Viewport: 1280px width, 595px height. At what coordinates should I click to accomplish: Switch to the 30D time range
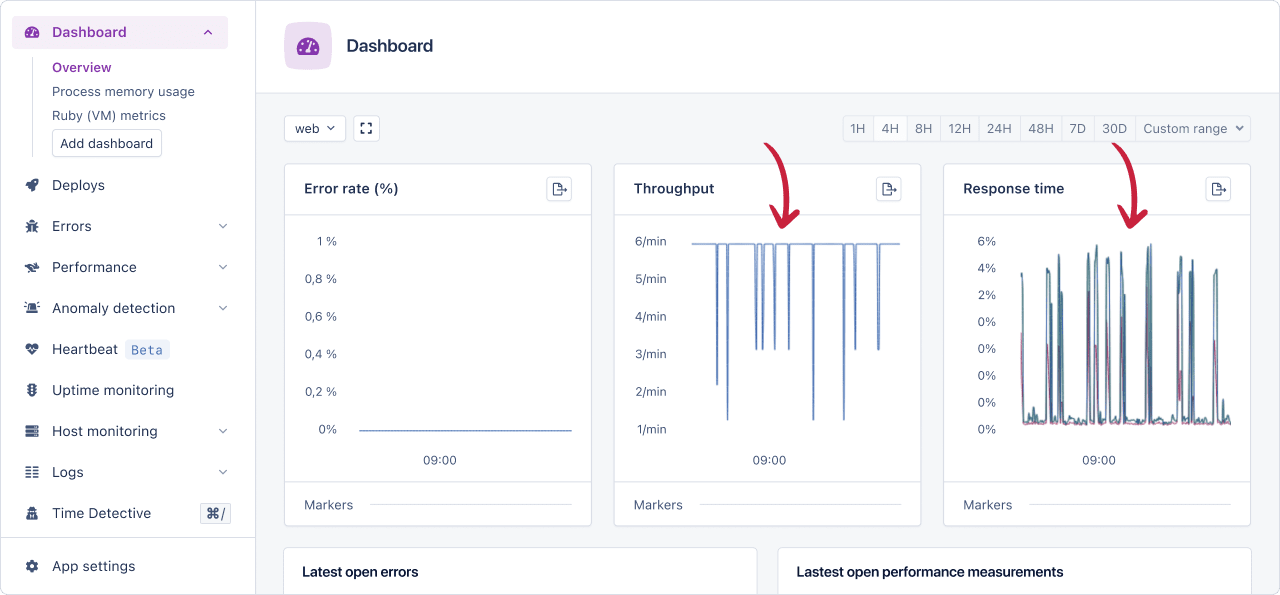[1114, 128]
